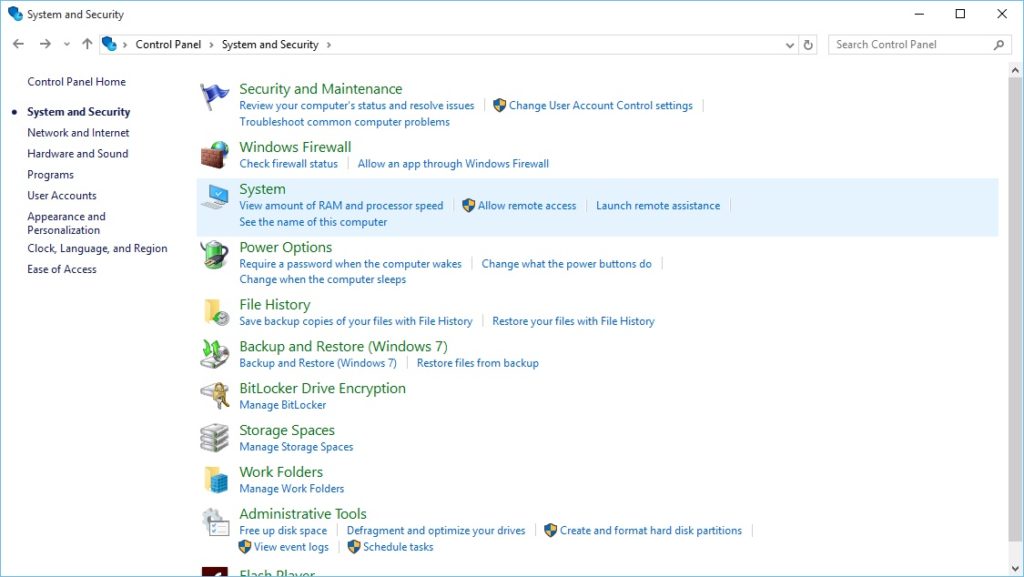1024x577 pixels.
Task: Open the address bar history dropdown
Action: (790, 45)
